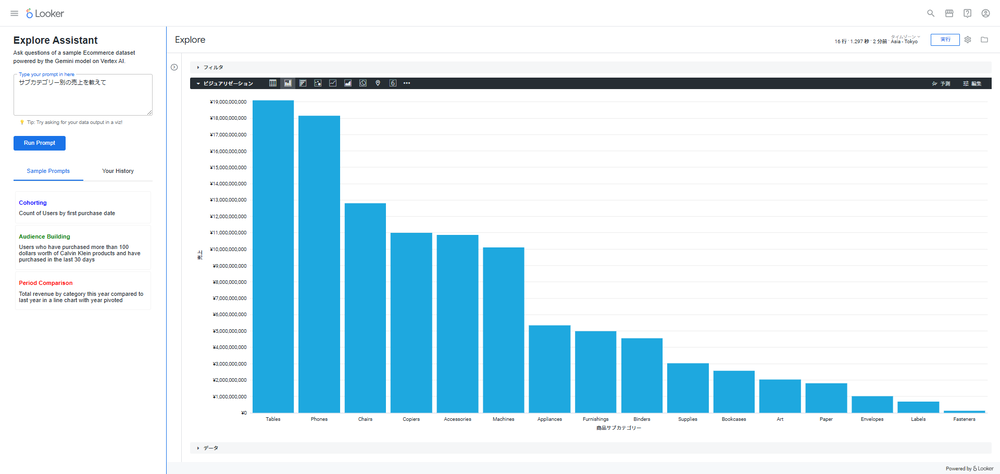This screenshot has height=474, width=1000.
Task: Click the ¥19,000,000,000 axis value
Action: 228,101
